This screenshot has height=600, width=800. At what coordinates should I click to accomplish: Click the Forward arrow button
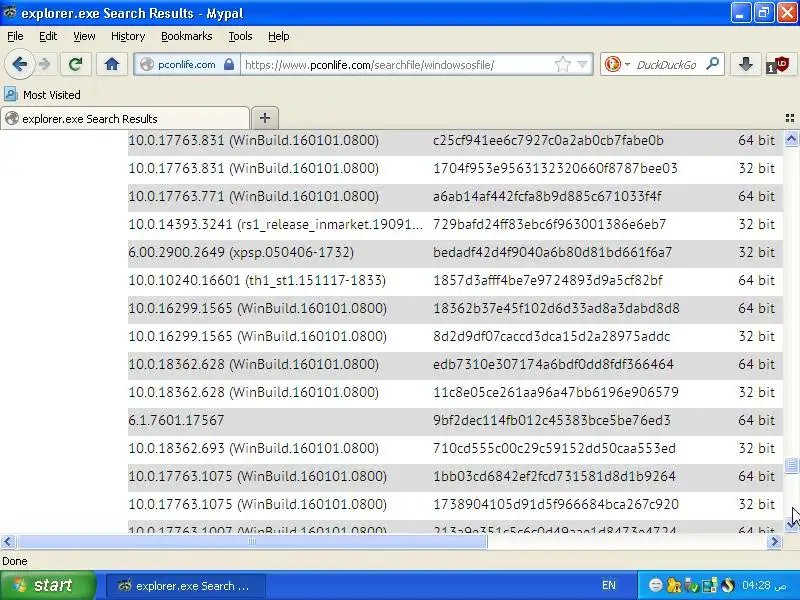(45, 64)
